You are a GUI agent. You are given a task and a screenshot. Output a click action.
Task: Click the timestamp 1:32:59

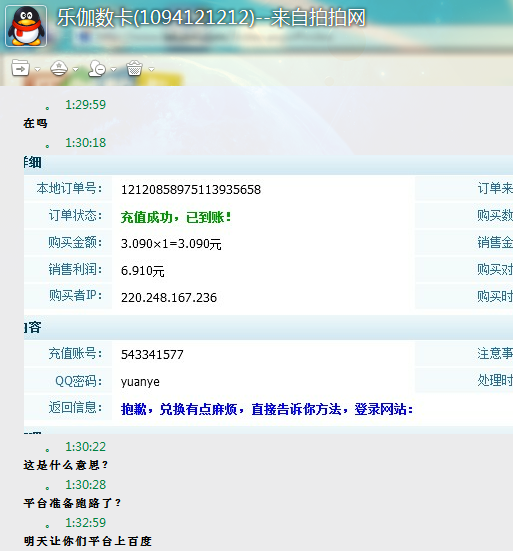85,523
